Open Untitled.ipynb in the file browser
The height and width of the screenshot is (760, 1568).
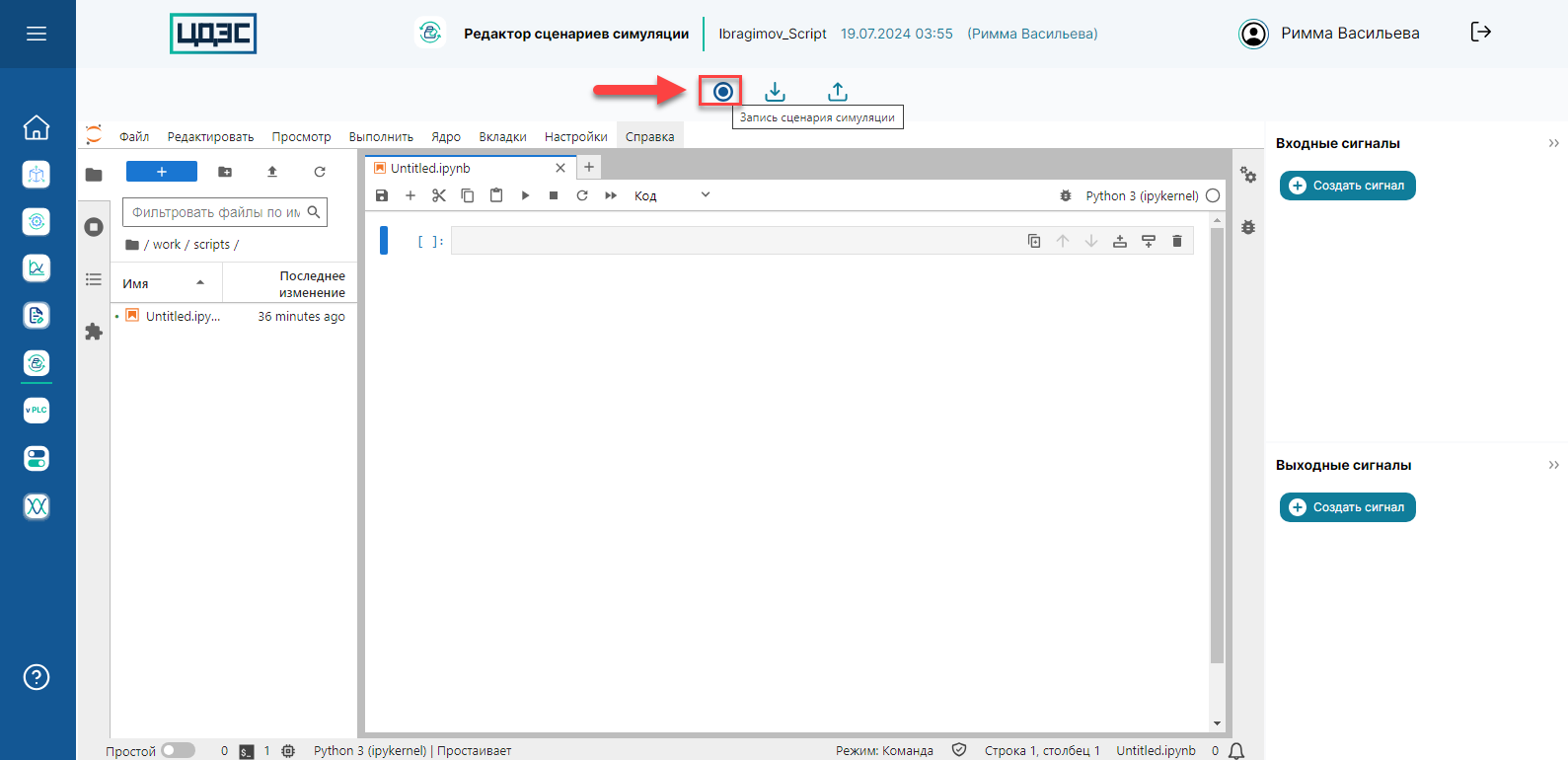(x=183, y=317)
